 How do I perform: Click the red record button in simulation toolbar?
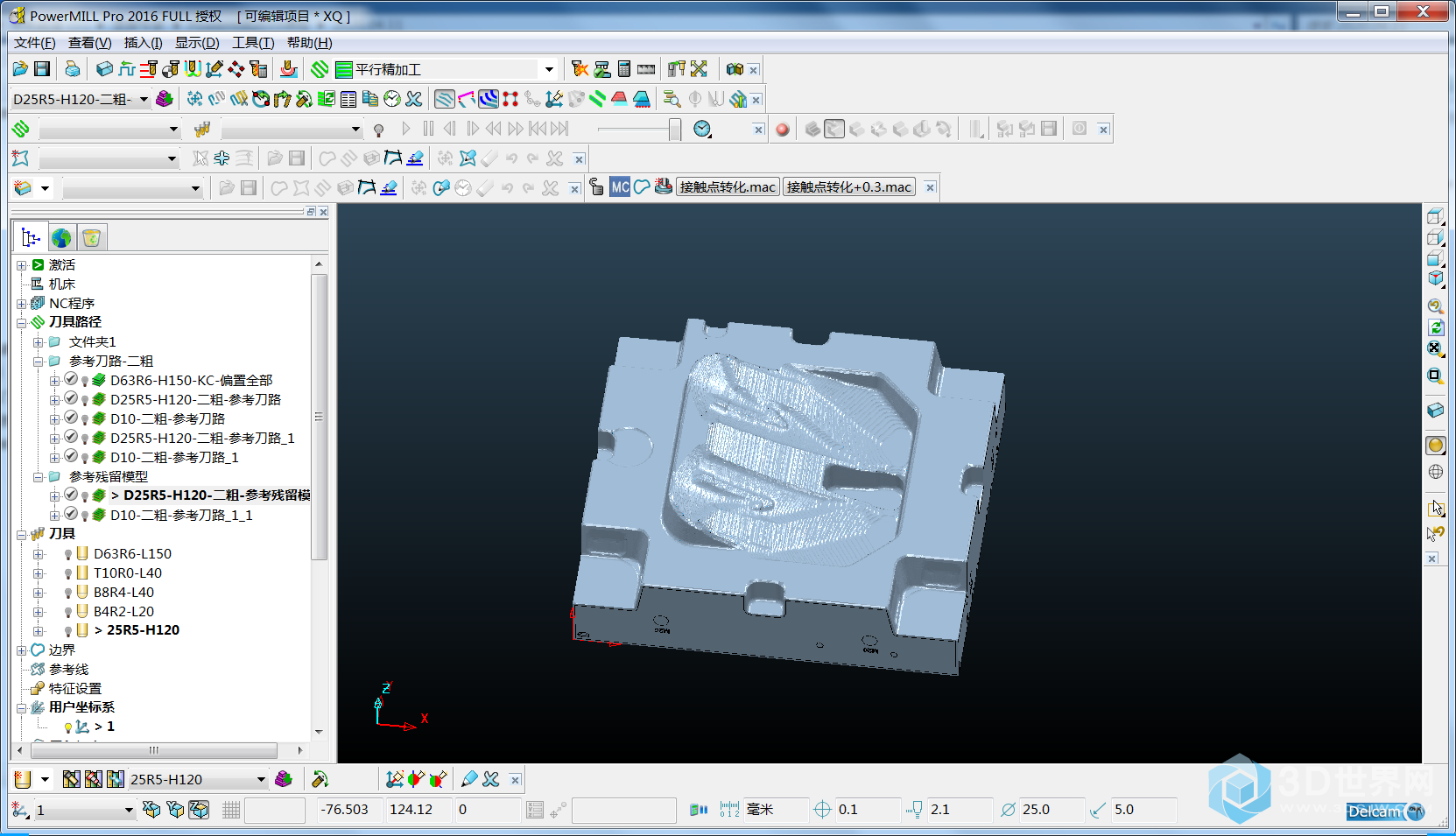coord(783,130)
